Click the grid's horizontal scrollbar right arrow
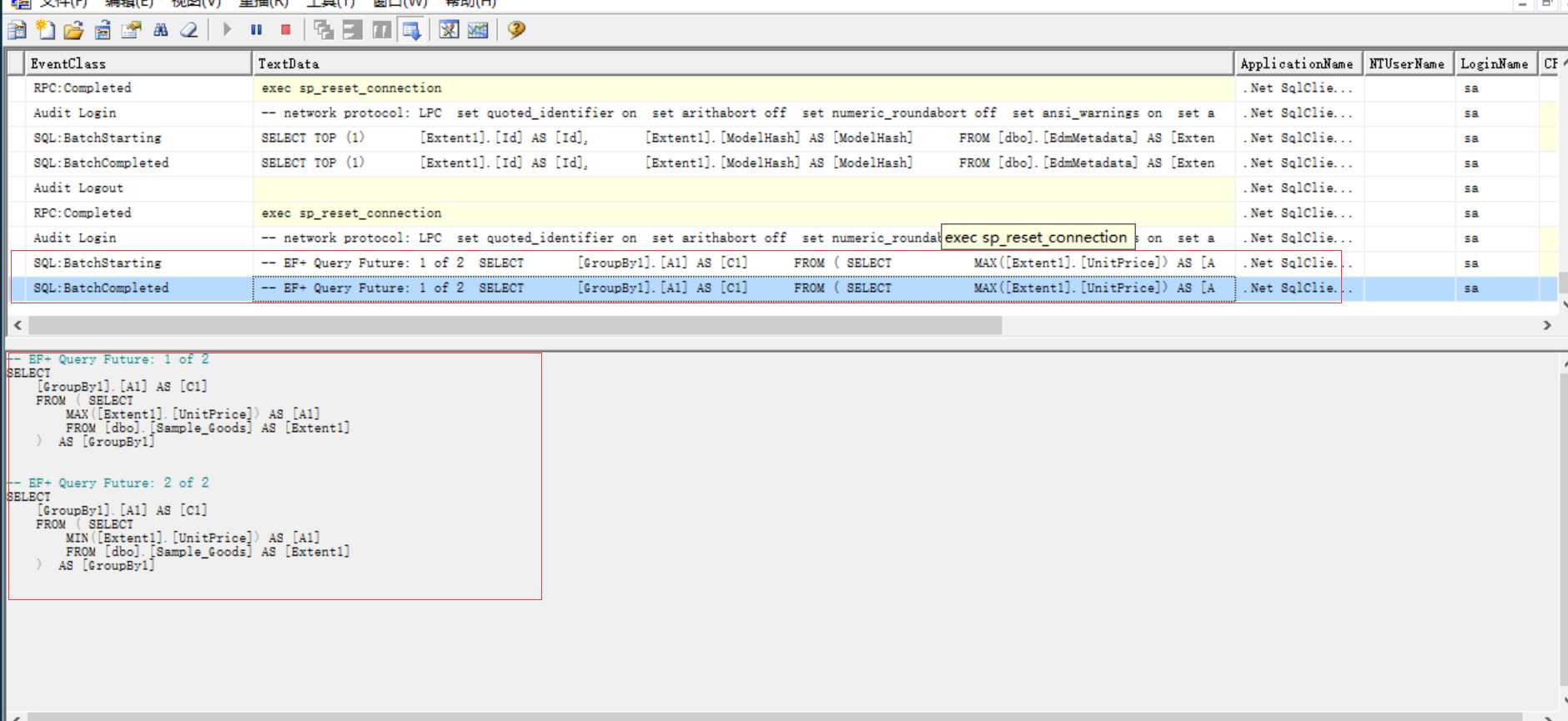The width and height of the screenshot is (1568, 721). [1547, 325]
